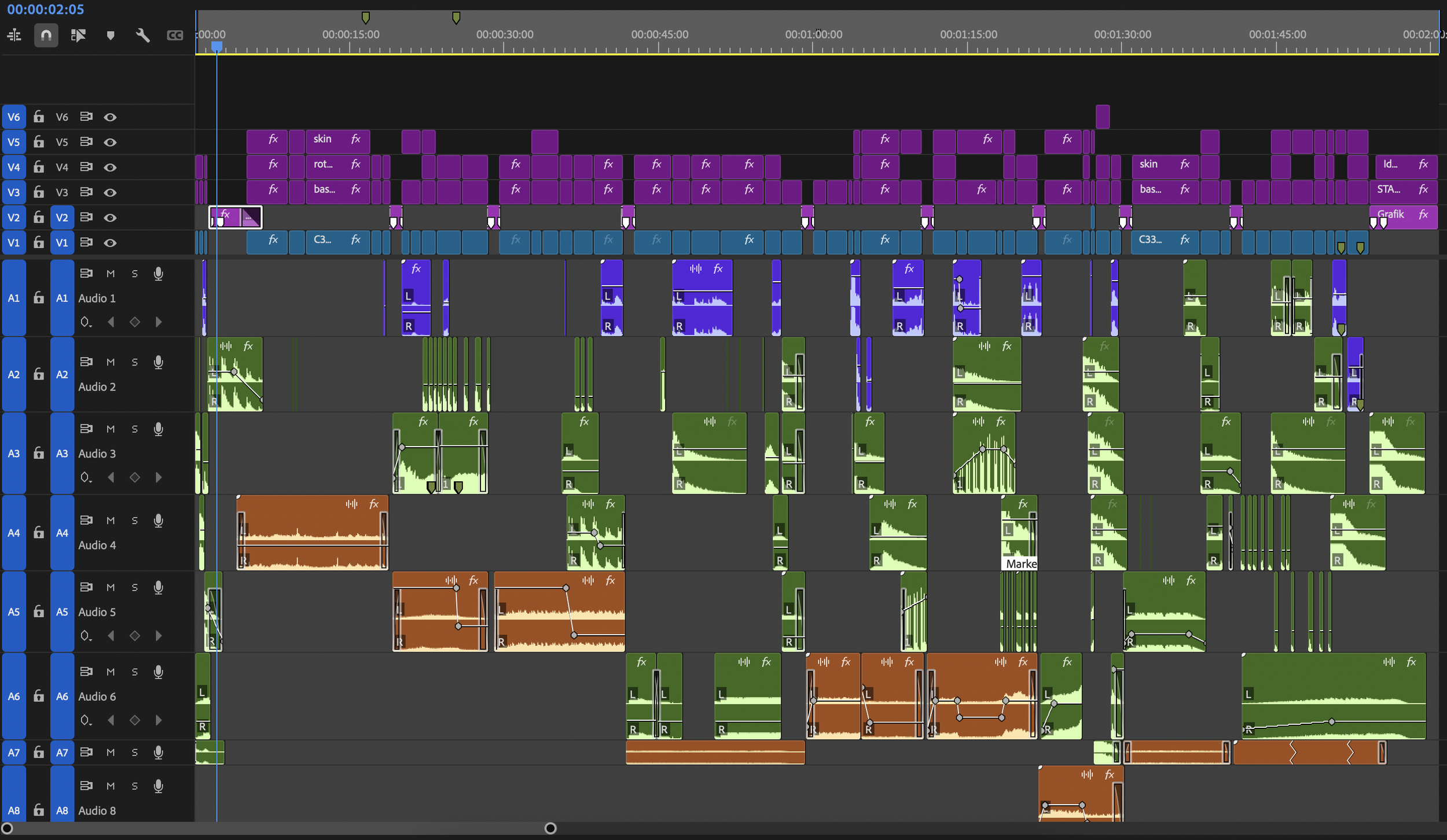Add a sequence marker using the marker icon

111,35
